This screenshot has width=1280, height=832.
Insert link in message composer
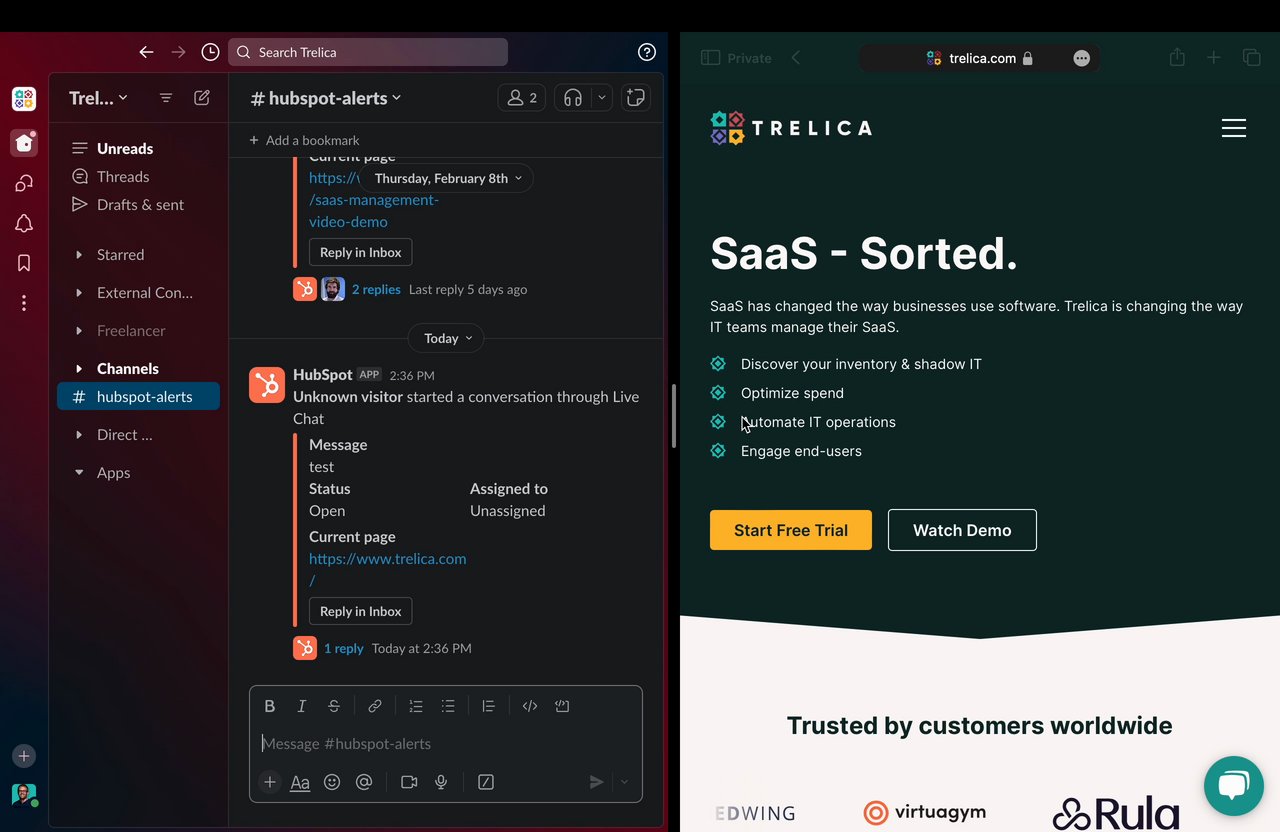(x=375, y=706)
